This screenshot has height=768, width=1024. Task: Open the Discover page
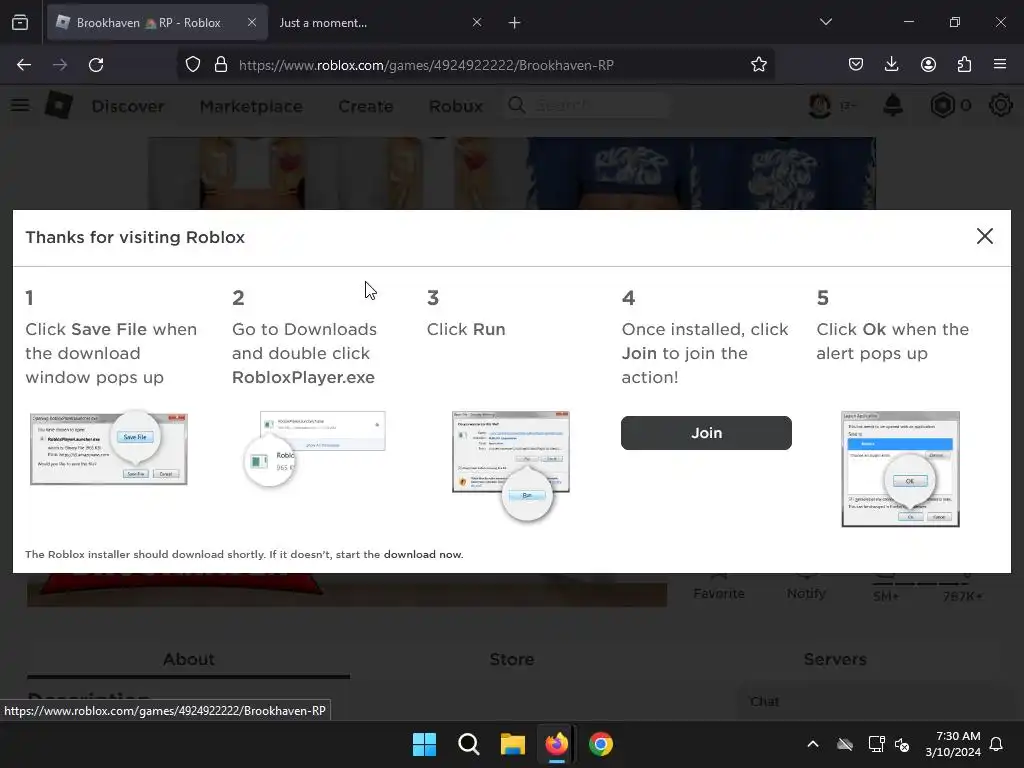[x=128, y=106]
